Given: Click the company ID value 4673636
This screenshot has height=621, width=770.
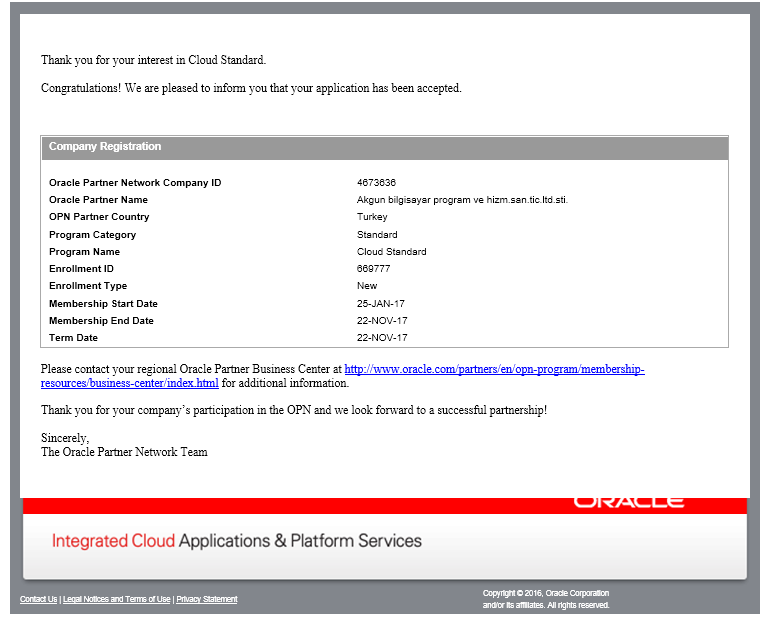Looking at the screenshot, I should 376,183.
